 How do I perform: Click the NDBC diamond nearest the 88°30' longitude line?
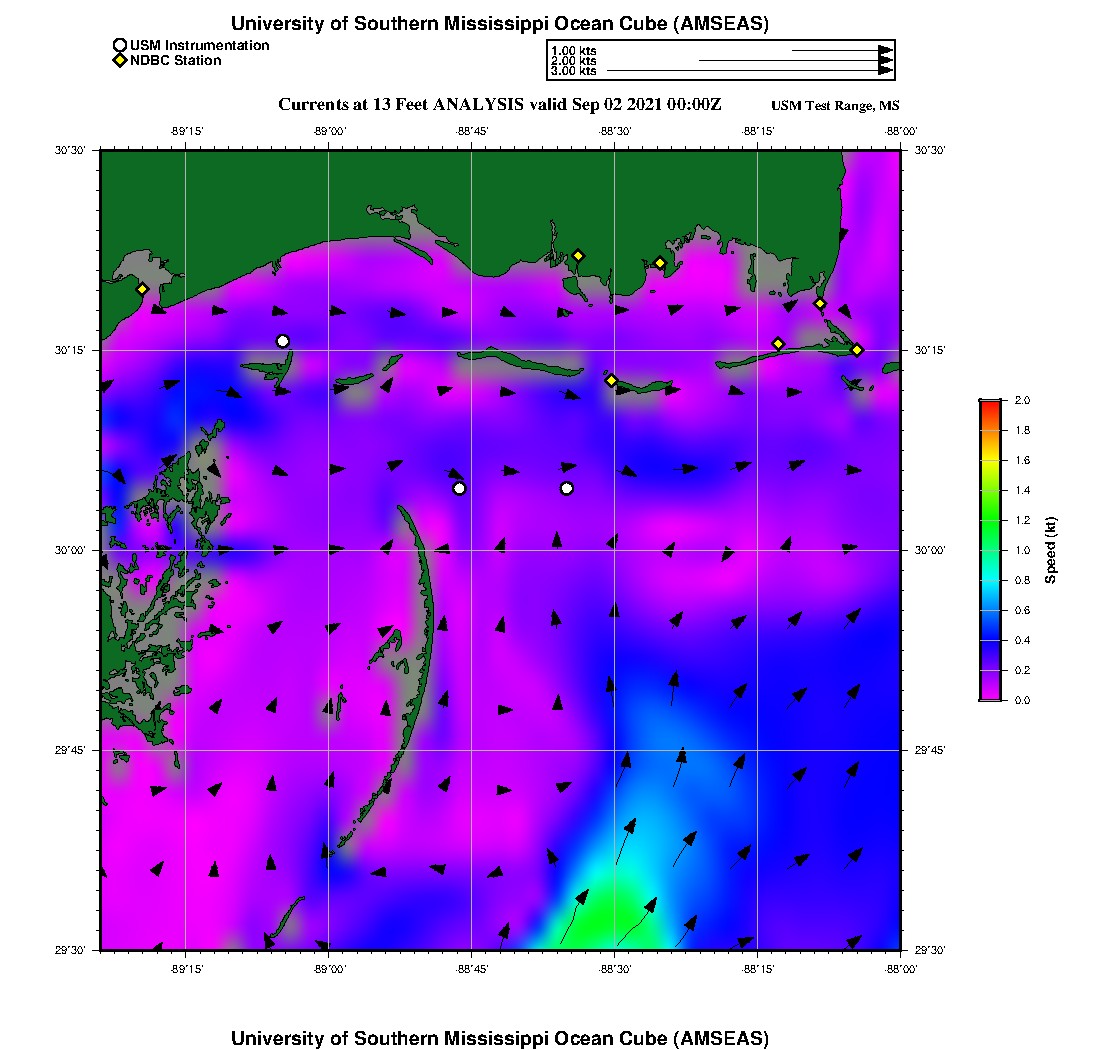[x=611, y=380]
